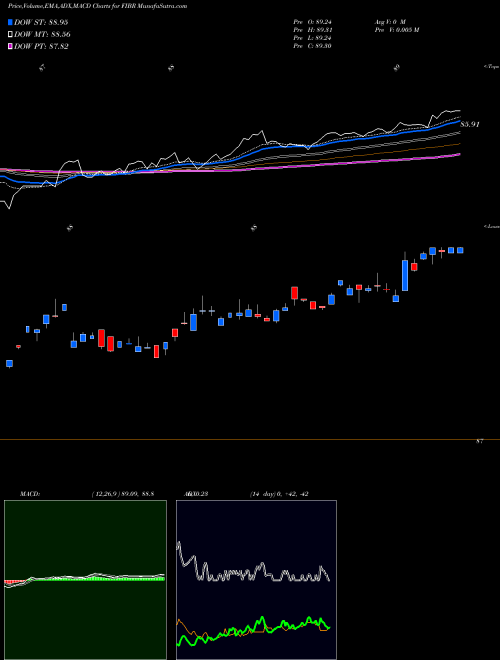Open the ADX indicator thumbnail chart
The height and width of the screenshot is (660, 500).
(x=256, y=580)
